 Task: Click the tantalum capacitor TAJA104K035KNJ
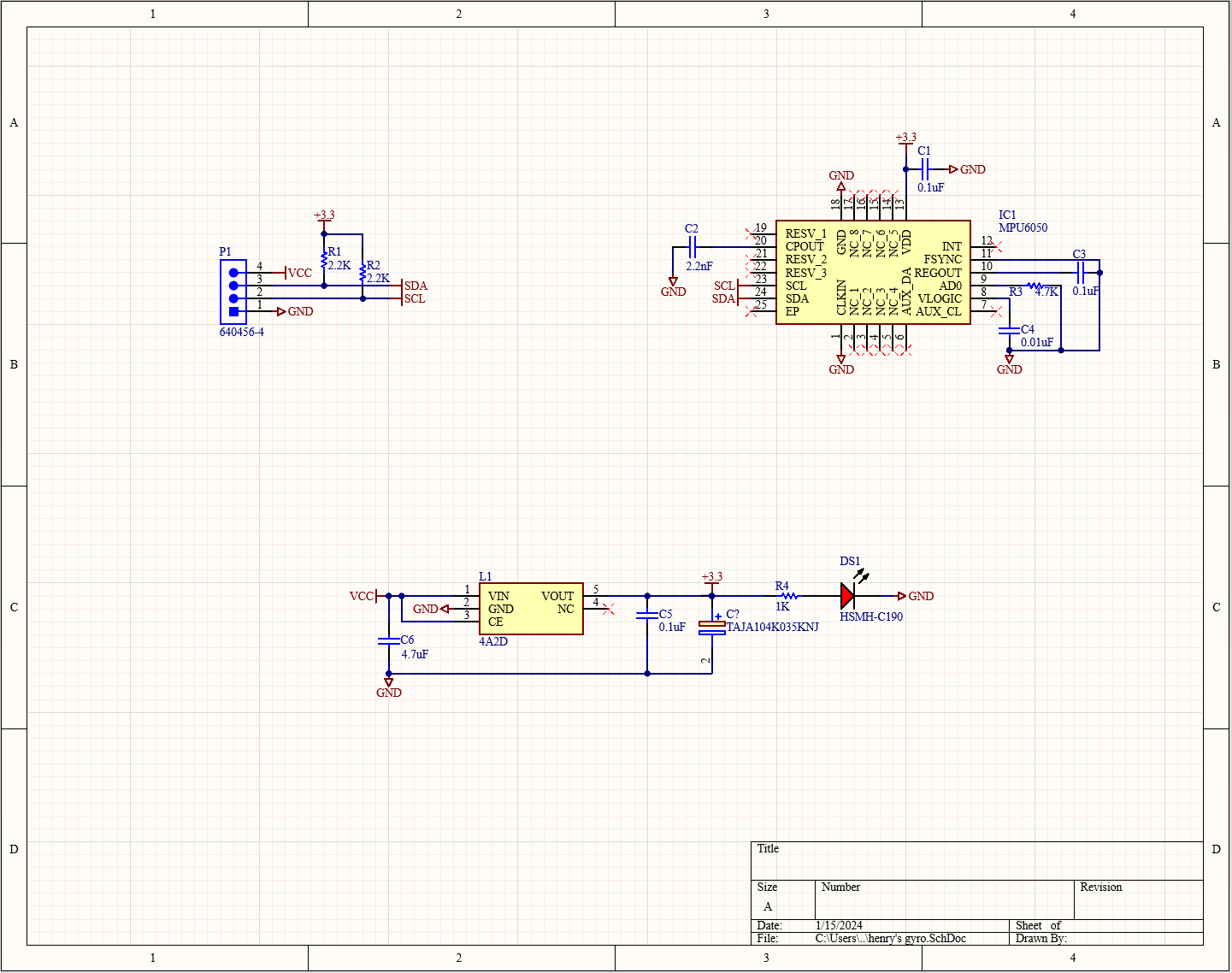[x=712, y=627]
